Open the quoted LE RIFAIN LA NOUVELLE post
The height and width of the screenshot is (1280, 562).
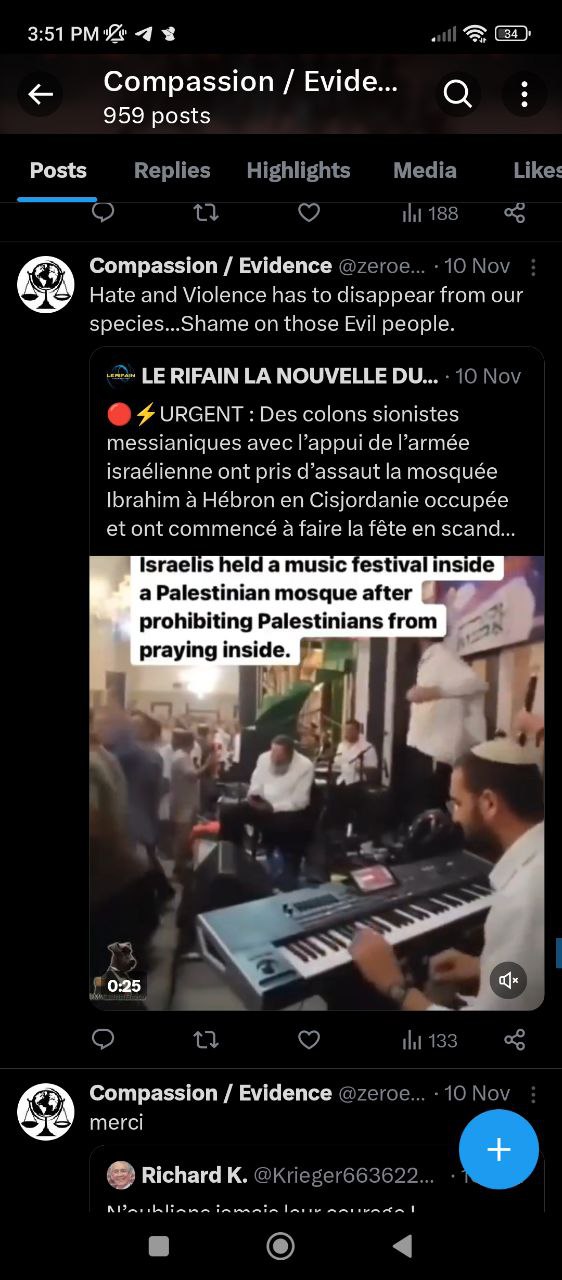click(316, 451)
